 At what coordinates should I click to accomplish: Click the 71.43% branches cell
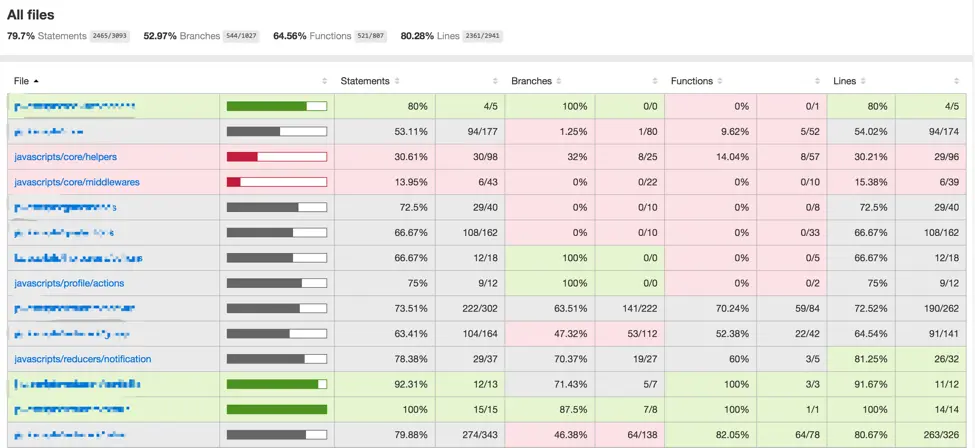pos(550,385)
